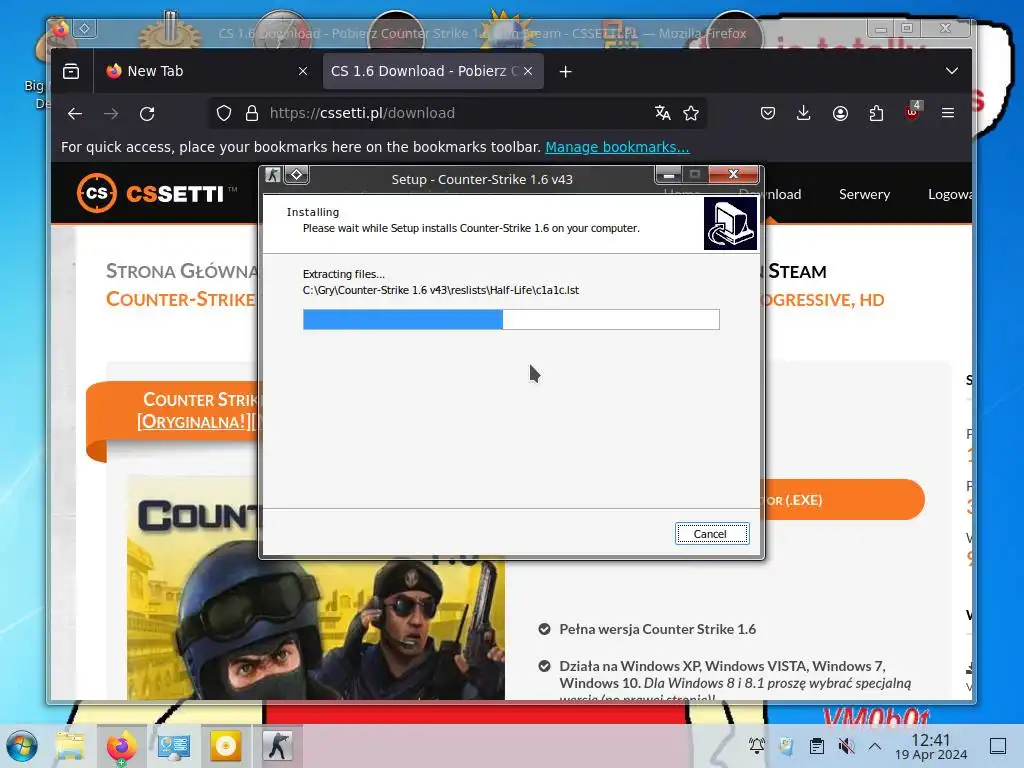The image size is (1024, 768).
Task: Open a new tab with the plus button
Action: click(x=566, y=72)
